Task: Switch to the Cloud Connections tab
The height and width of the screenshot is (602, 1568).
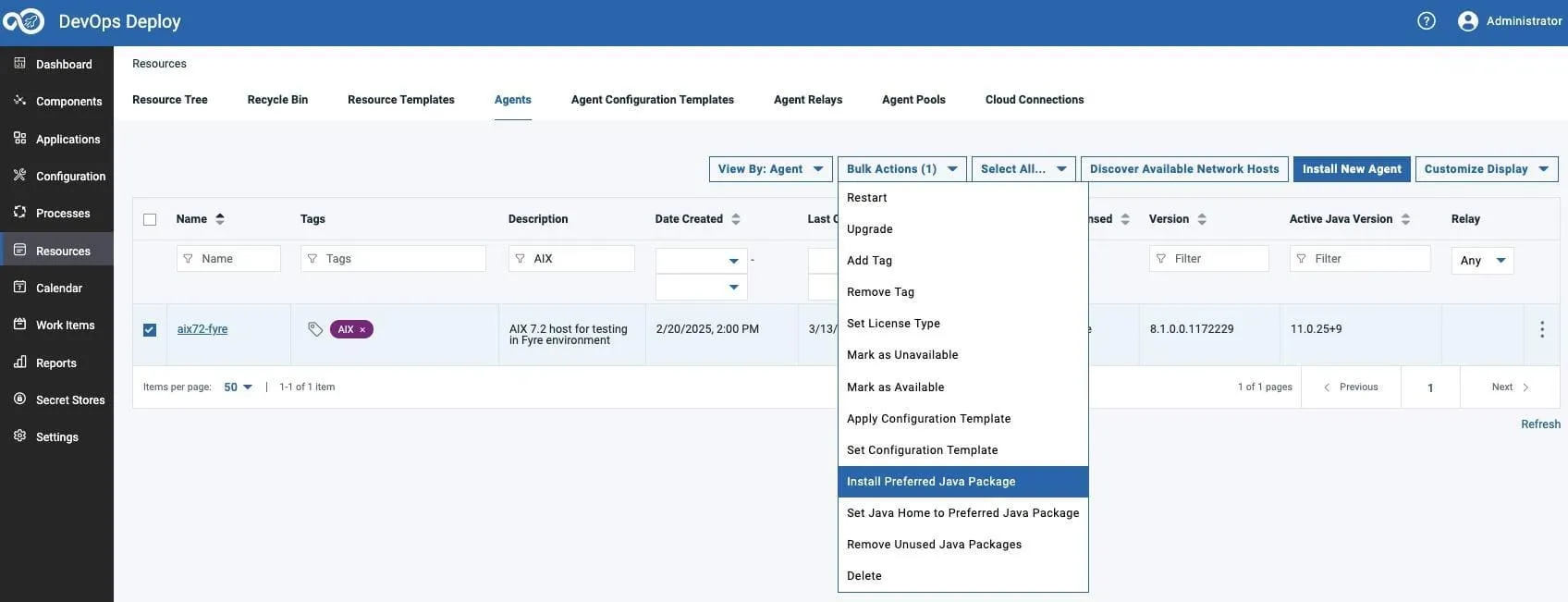Action: pos(1035,100)
